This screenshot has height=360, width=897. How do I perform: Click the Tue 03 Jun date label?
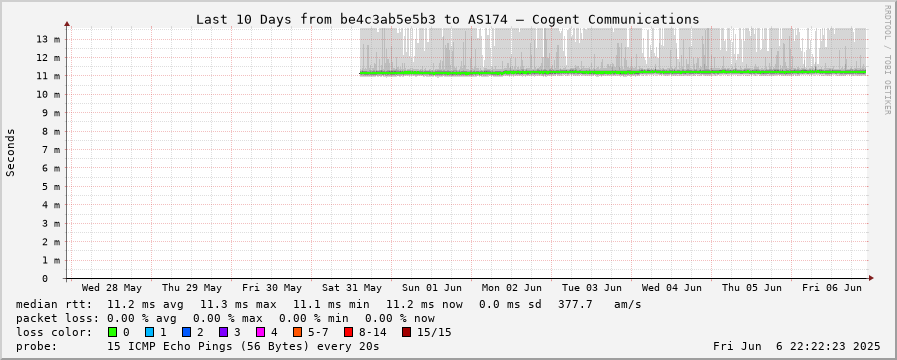(592, 287)
